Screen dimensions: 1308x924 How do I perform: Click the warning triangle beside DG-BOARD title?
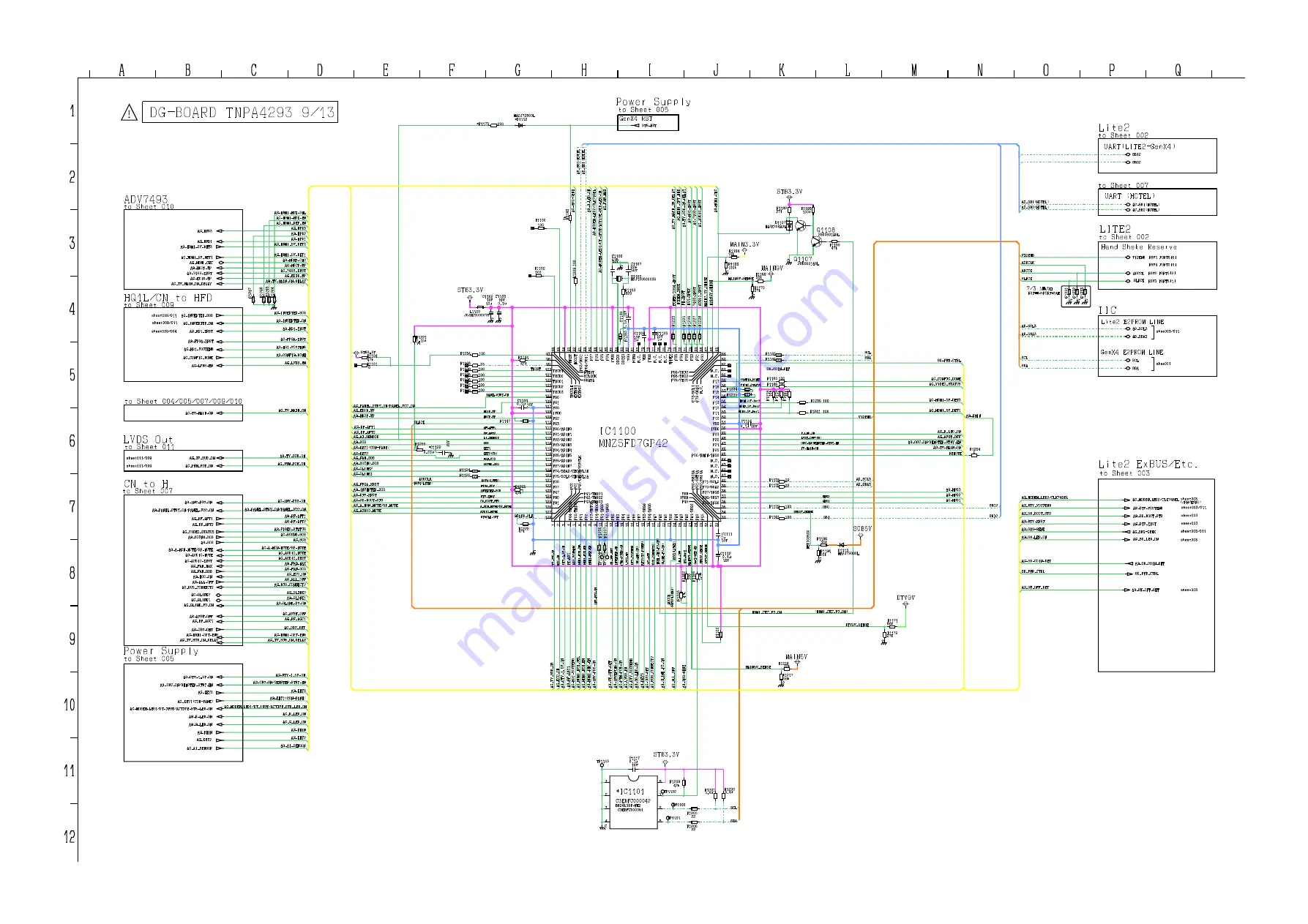tap(129, 113)
